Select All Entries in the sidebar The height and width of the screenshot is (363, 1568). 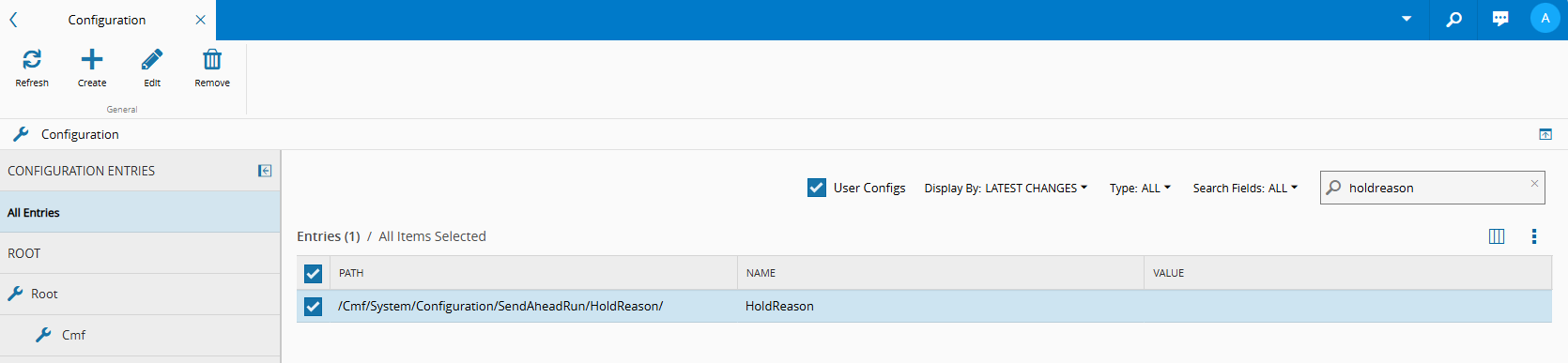tap(140, 212)
